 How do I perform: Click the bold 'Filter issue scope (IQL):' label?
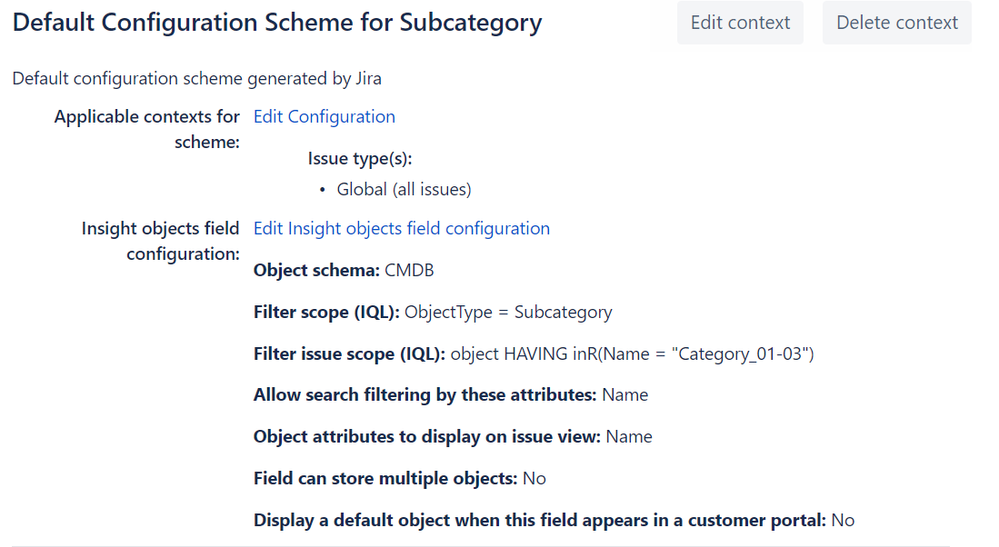pos(349,354)
